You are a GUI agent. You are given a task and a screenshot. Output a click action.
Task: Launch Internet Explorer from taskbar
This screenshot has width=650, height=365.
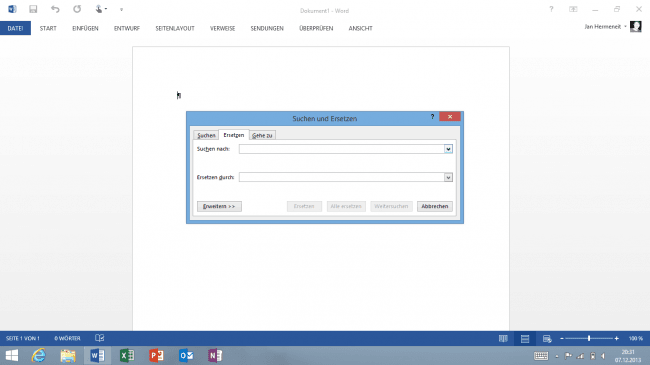pos(39,355)
